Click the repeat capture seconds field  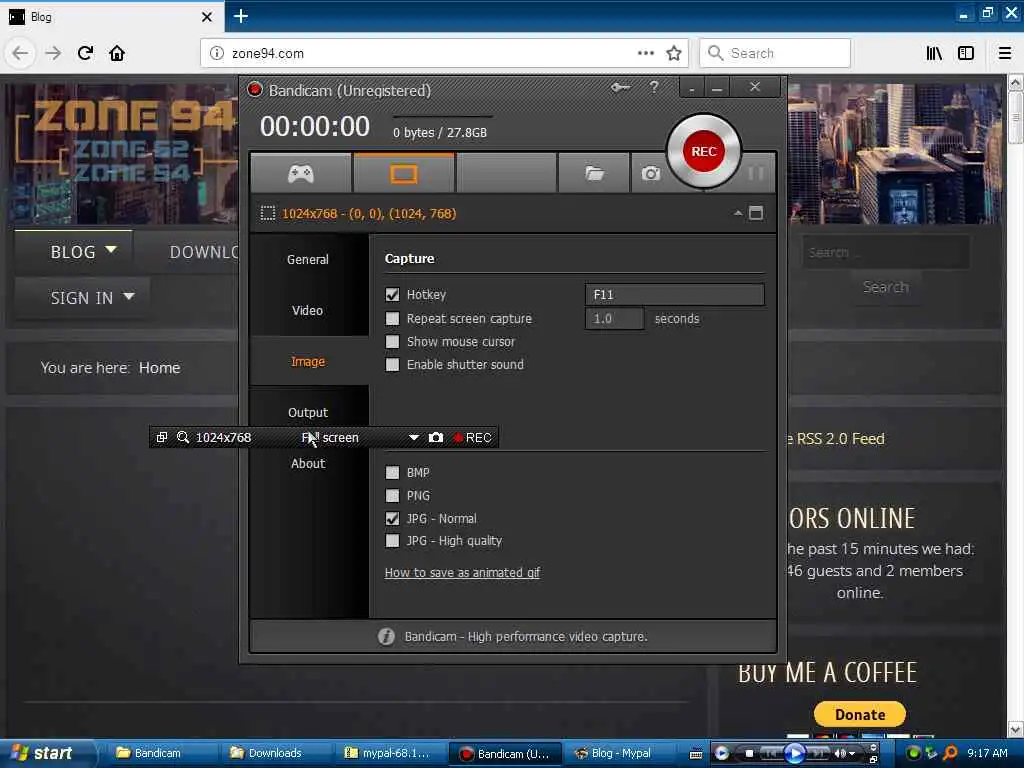pos(615,319)
